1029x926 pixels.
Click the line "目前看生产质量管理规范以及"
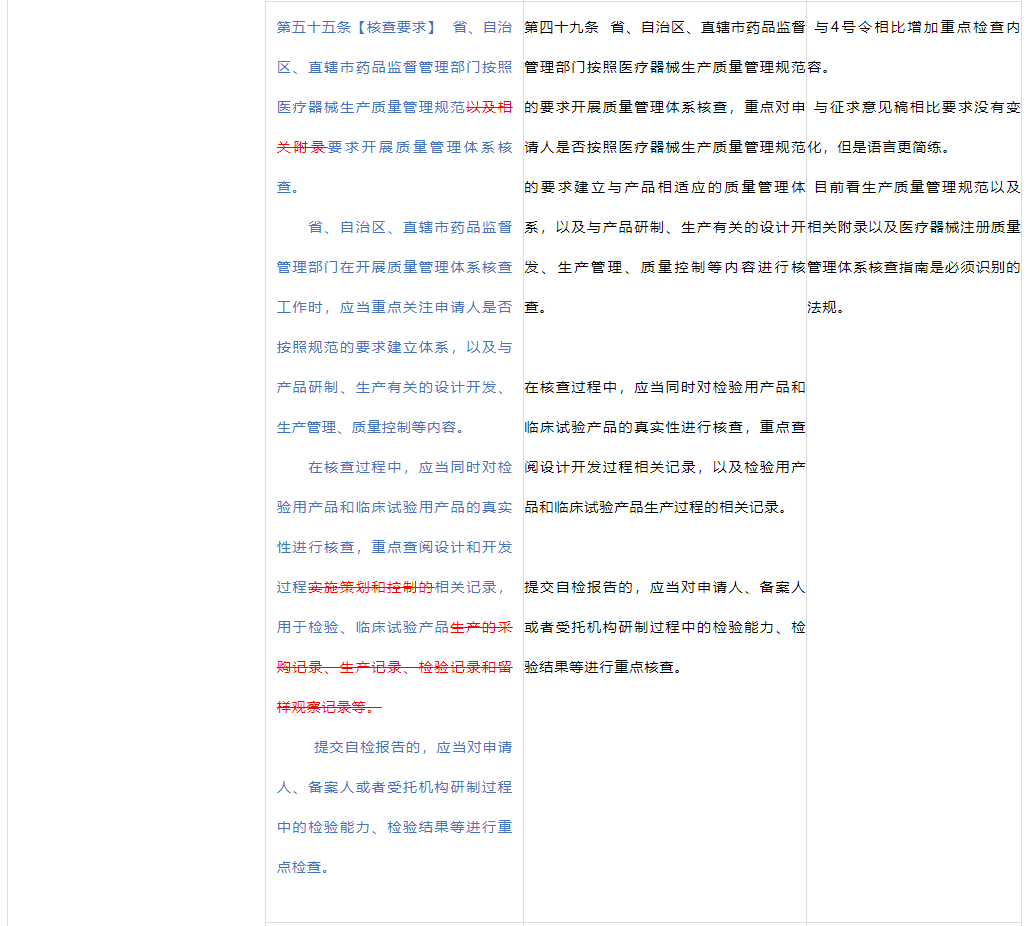point(916,187)
